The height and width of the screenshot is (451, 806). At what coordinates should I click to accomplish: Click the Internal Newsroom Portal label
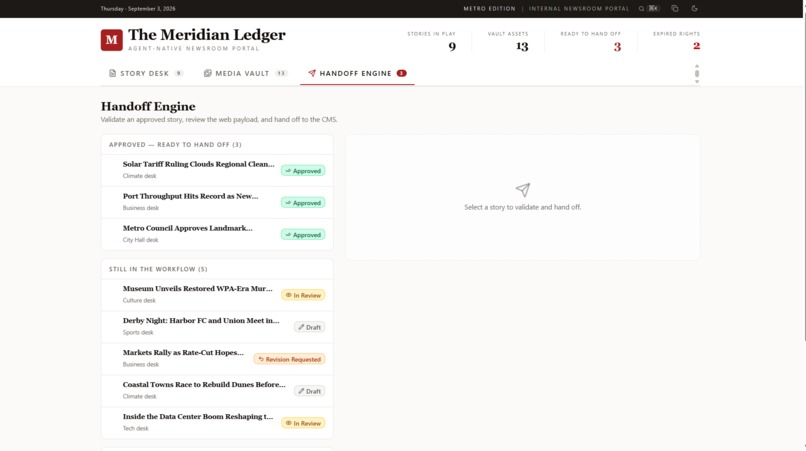(x=579, y=9)
